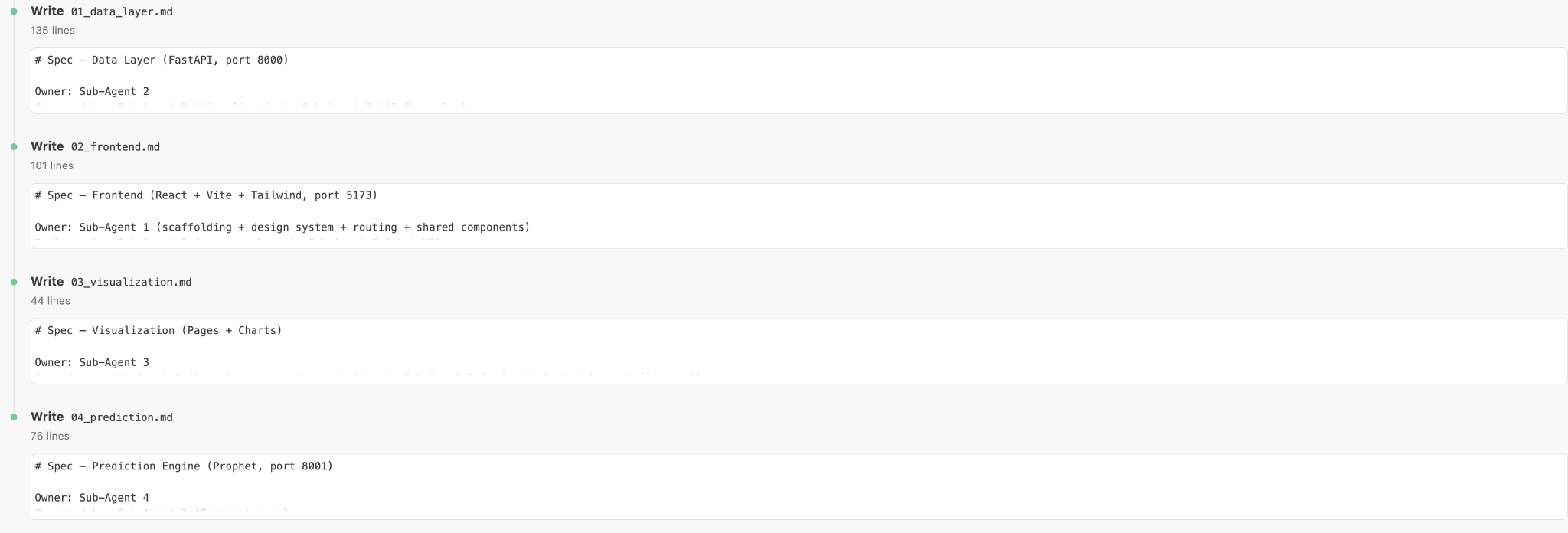The image size is (1568, 533).
Task: Click the green status dot beside 02_frontend.md
Action: [14, 147]
